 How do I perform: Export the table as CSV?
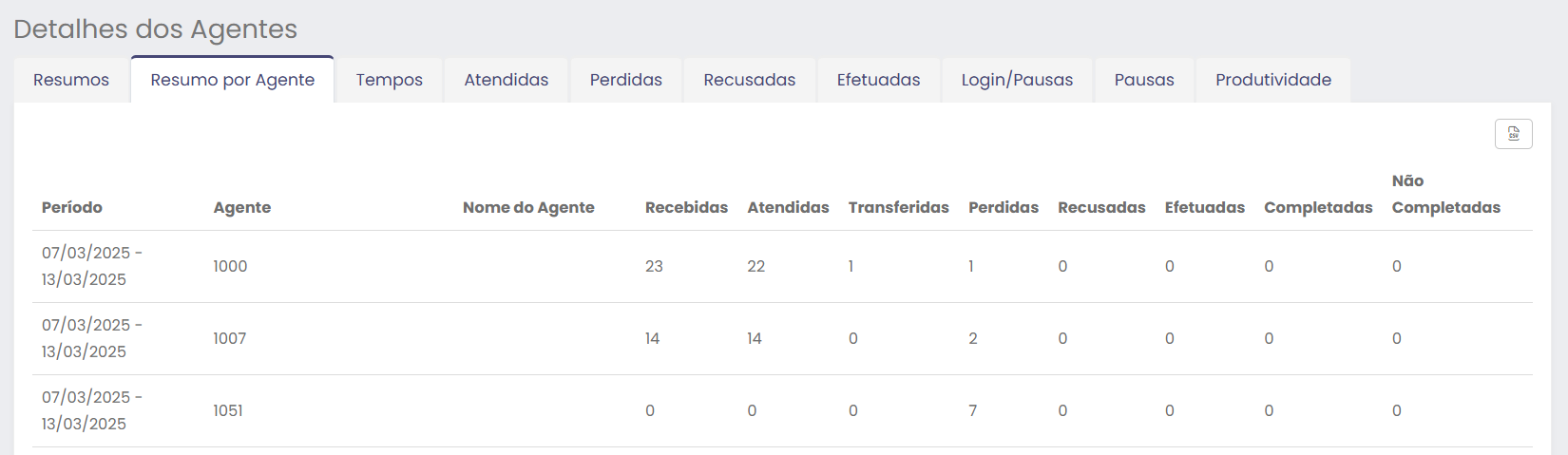[x=1513, y=134]
